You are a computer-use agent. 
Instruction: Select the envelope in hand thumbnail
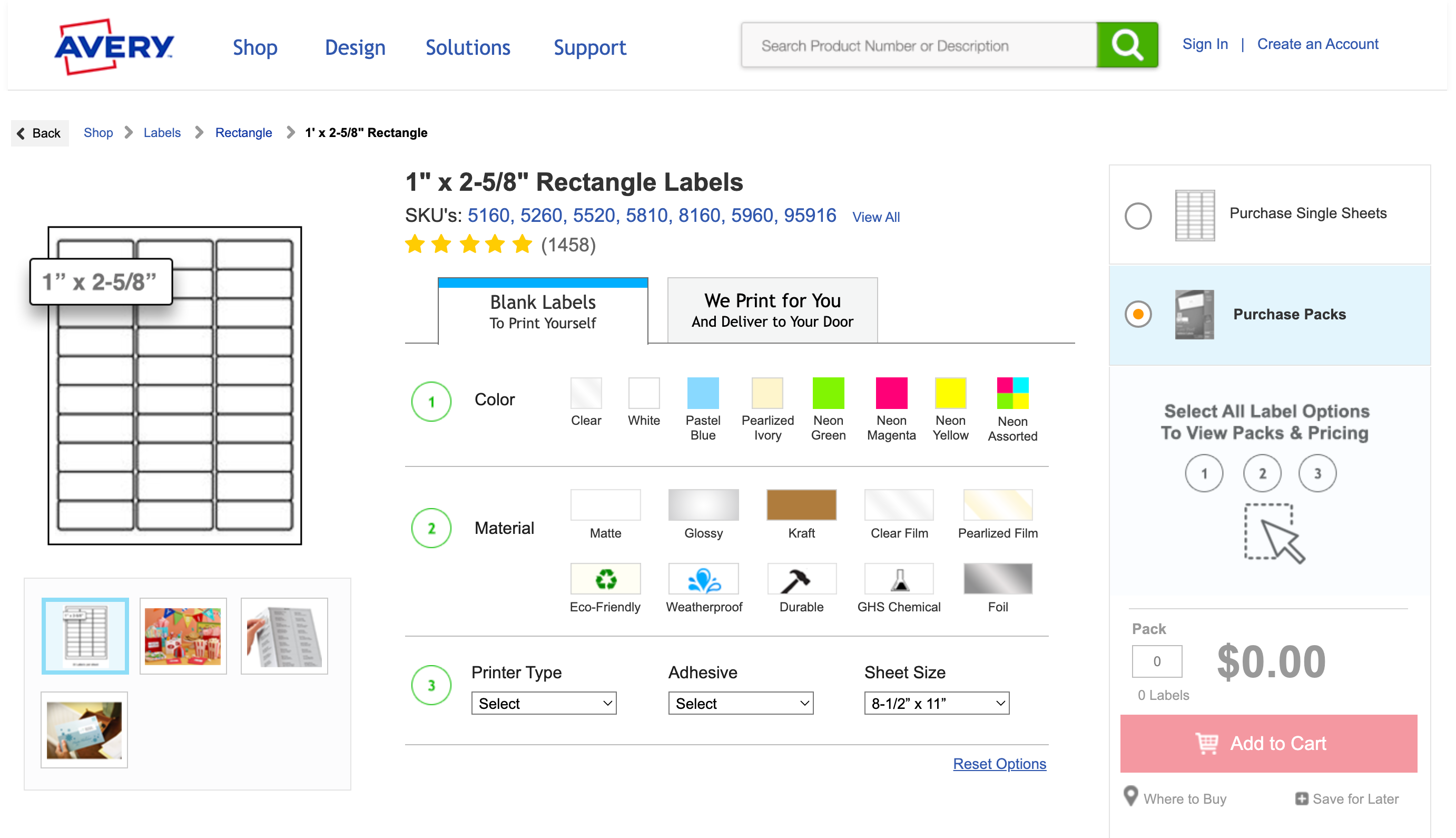[x=84, y=729]
